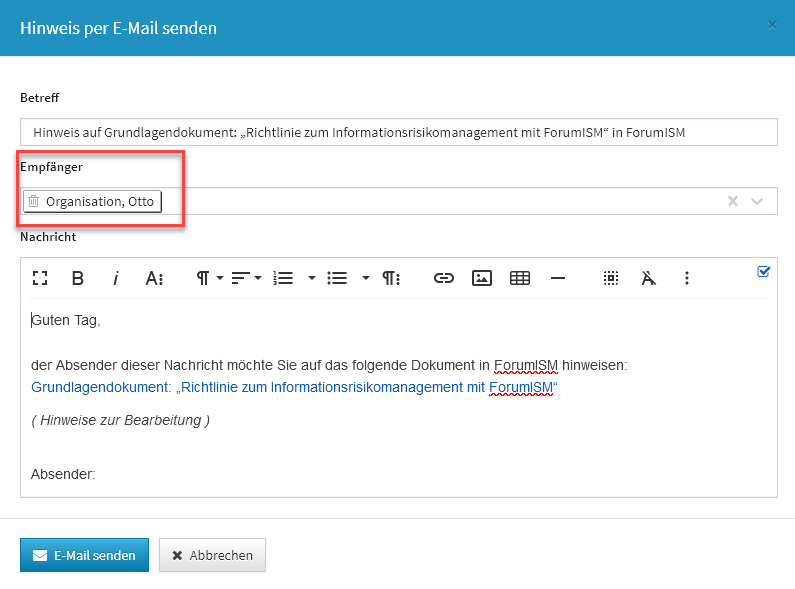Image resolution: width=795 pixels, height=589 pixels.
Task: Click the Abbrechen button
Action: [x=212, y=555]
